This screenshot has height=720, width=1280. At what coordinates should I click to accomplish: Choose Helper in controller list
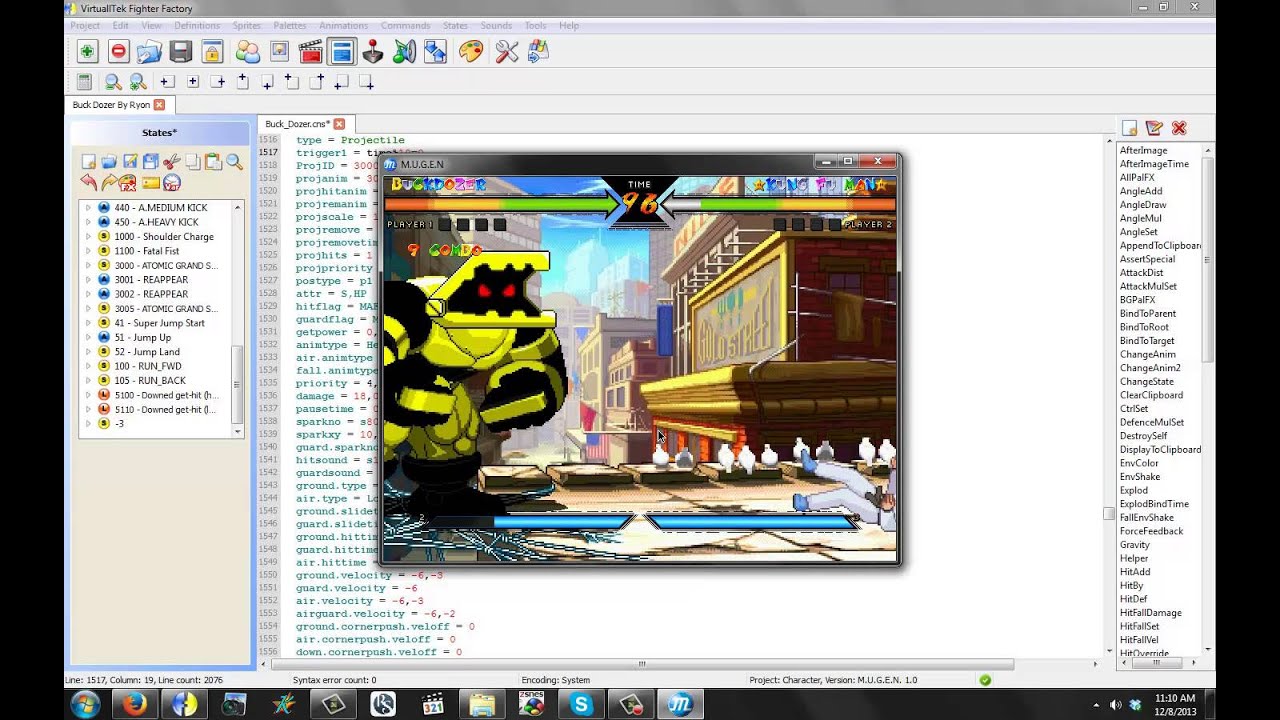(1134, 558)
